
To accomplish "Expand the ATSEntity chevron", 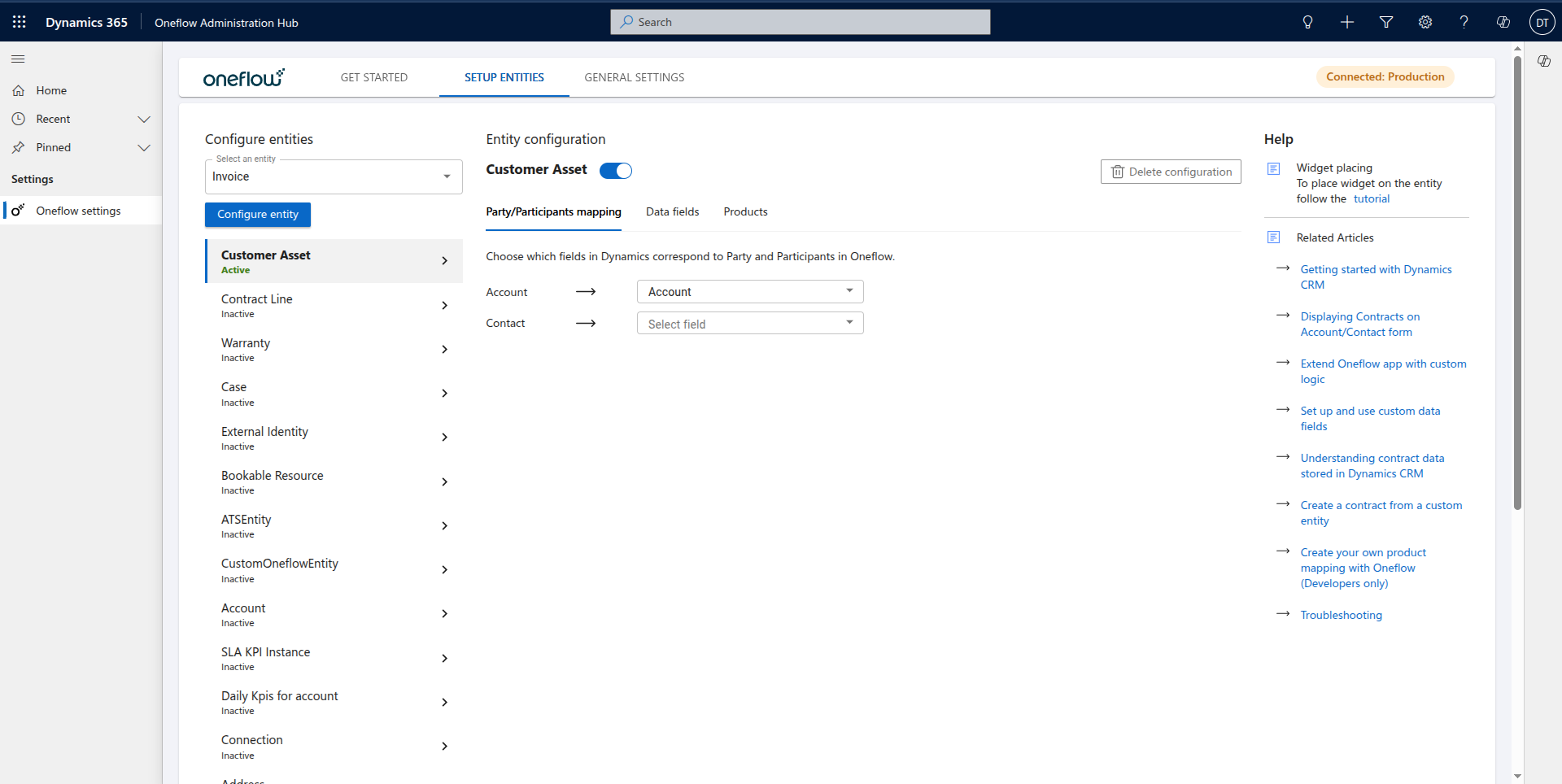I will click(444, 526).
